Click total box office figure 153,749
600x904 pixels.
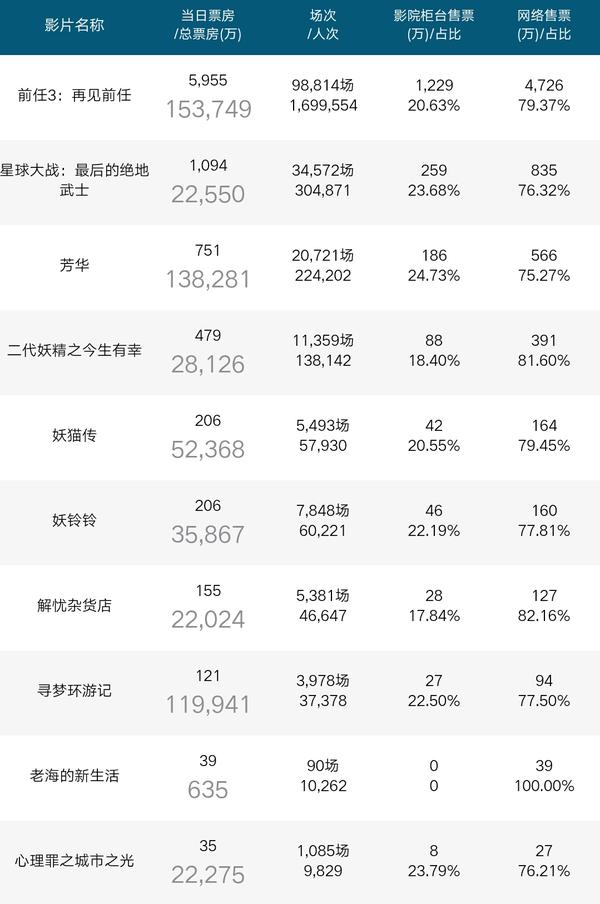[x=208, y=109]
